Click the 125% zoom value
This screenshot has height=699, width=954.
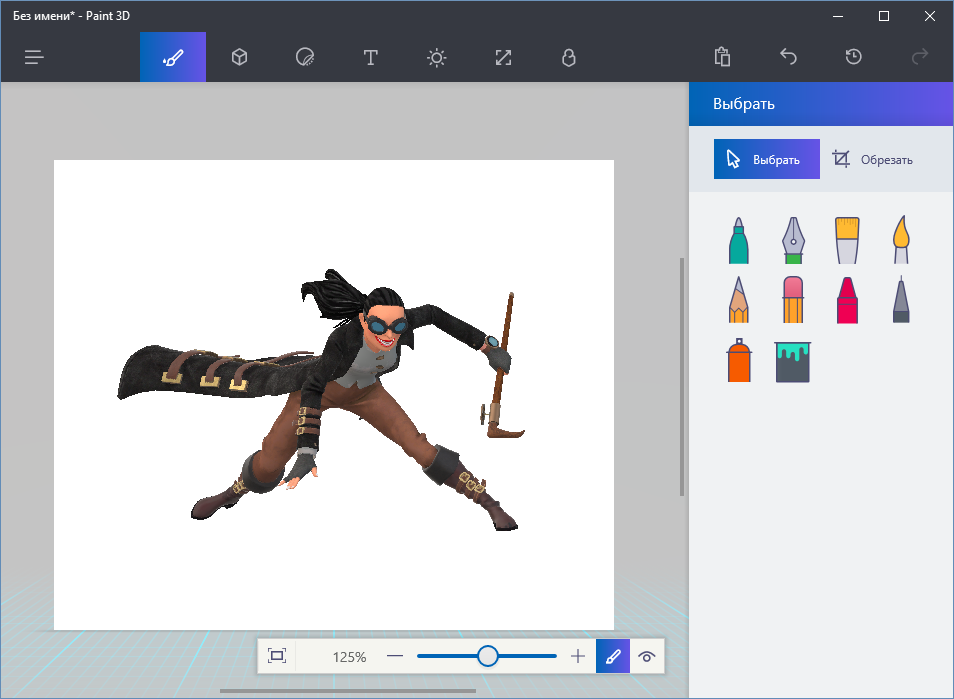349,656
